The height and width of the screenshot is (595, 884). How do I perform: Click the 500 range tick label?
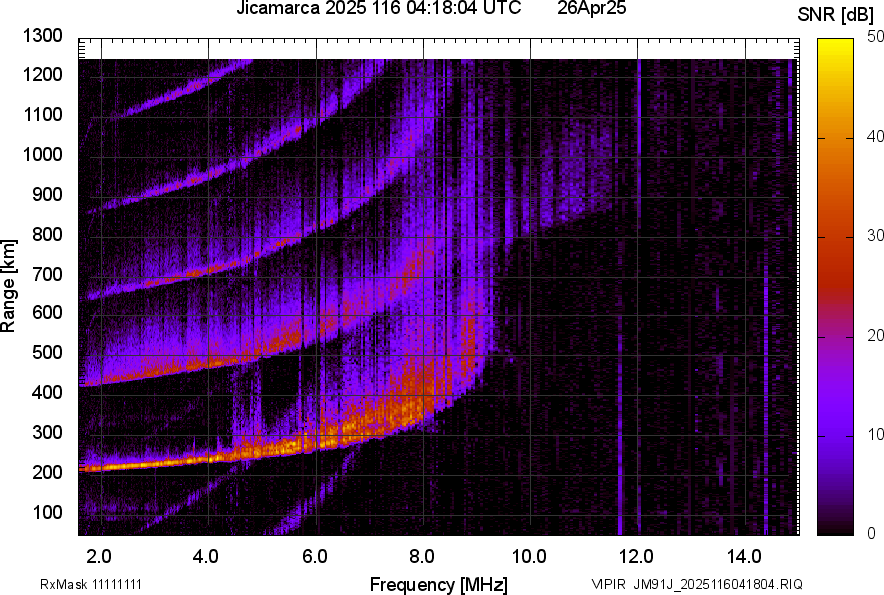[x=48, y=353]
